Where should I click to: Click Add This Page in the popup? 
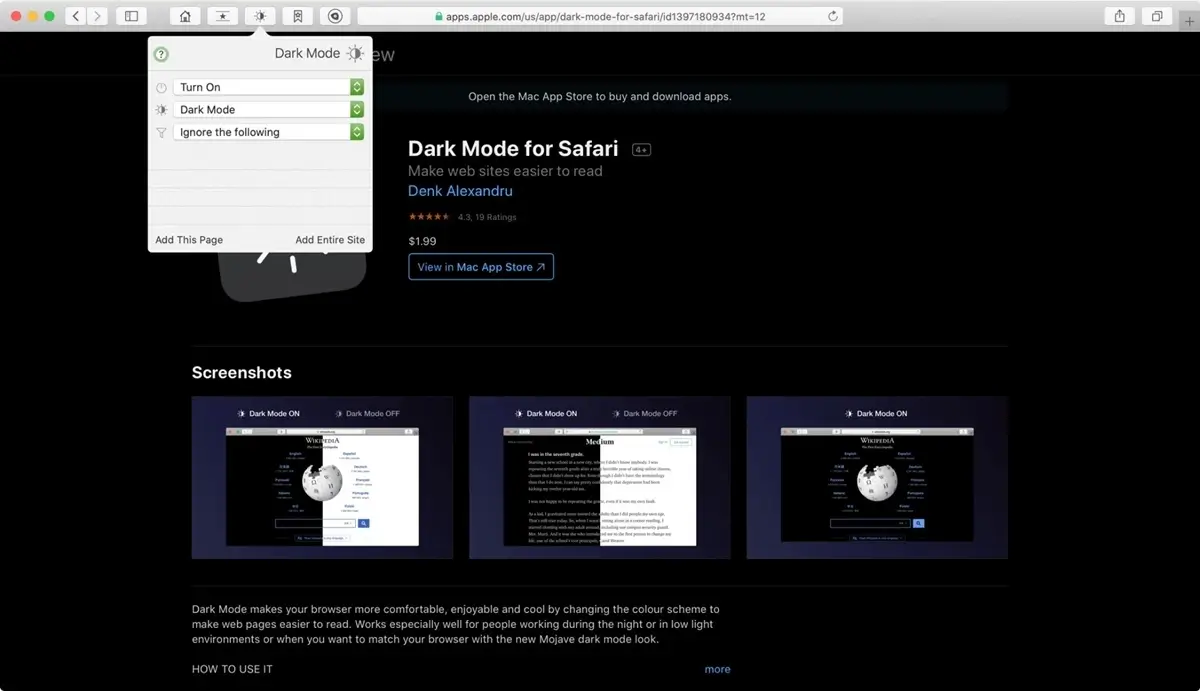point(189,240)
